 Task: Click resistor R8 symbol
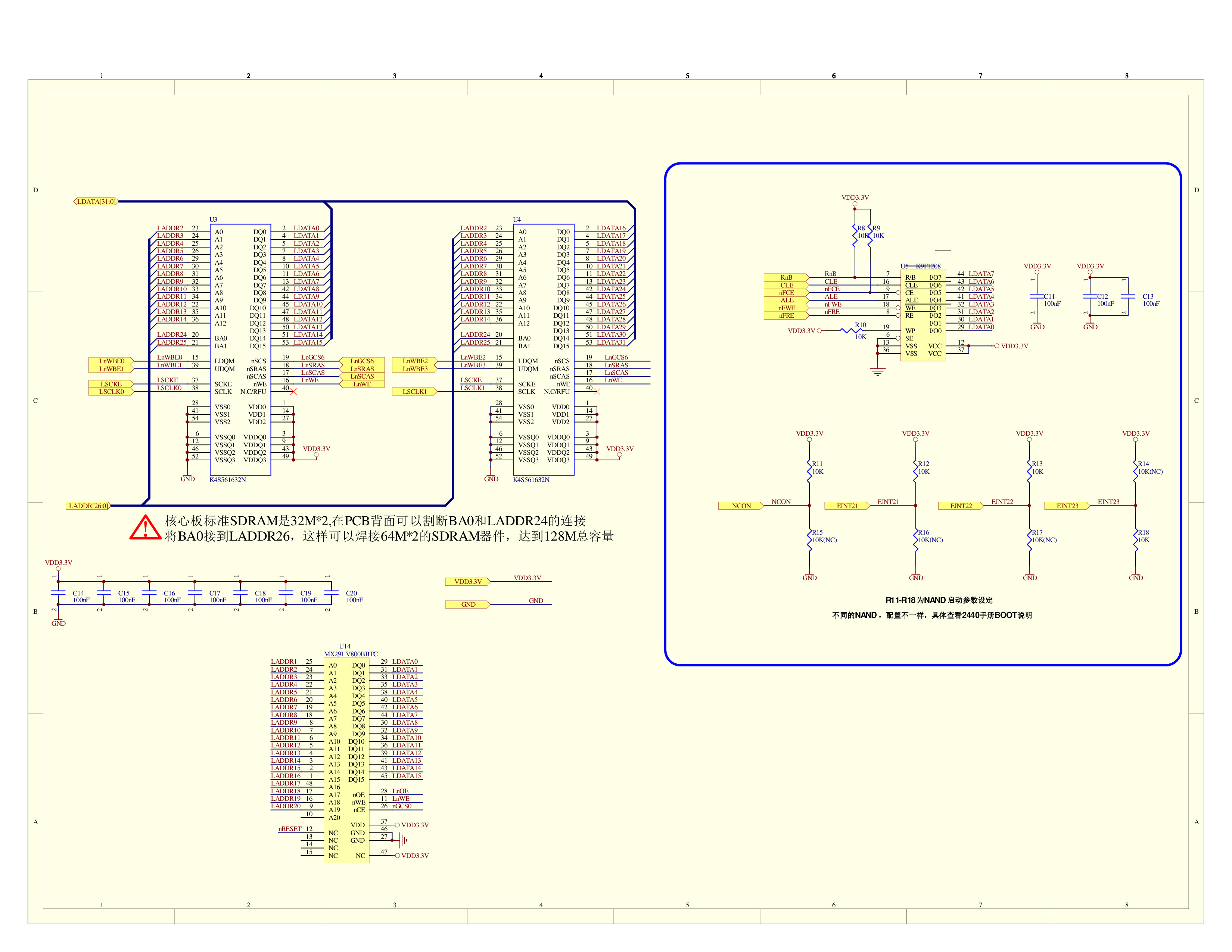855,235
